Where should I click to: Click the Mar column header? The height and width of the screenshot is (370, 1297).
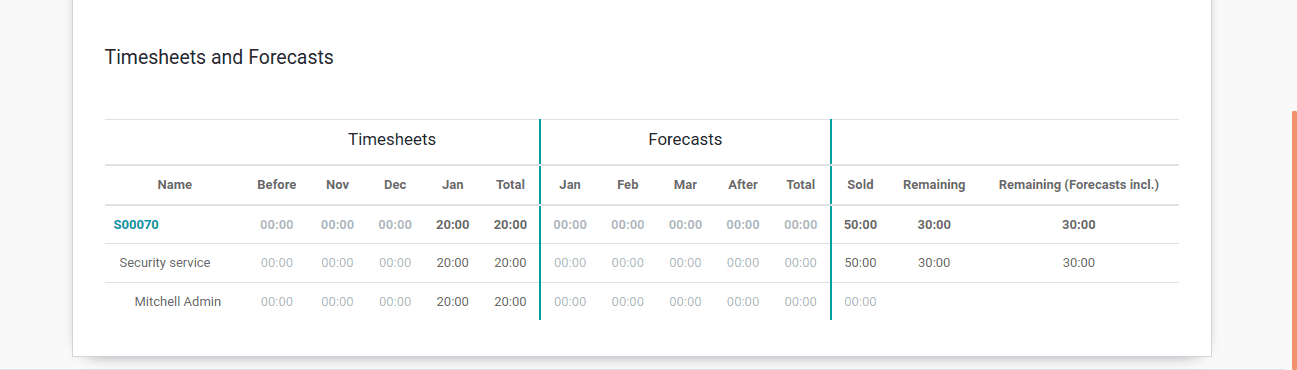pos(685,185)
